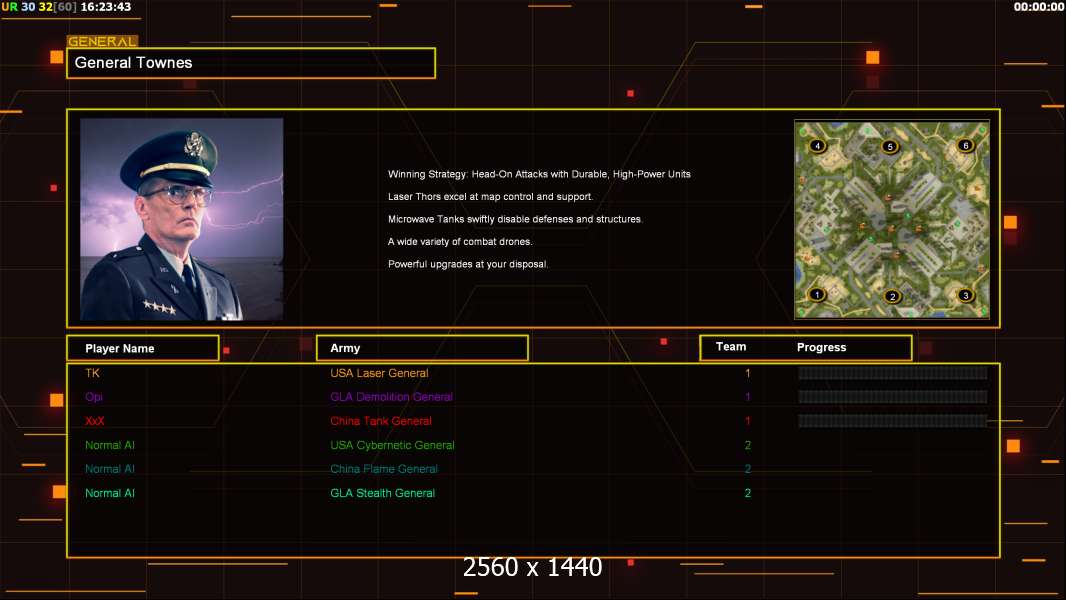Click start position 4 on minimap

[818, 145]
